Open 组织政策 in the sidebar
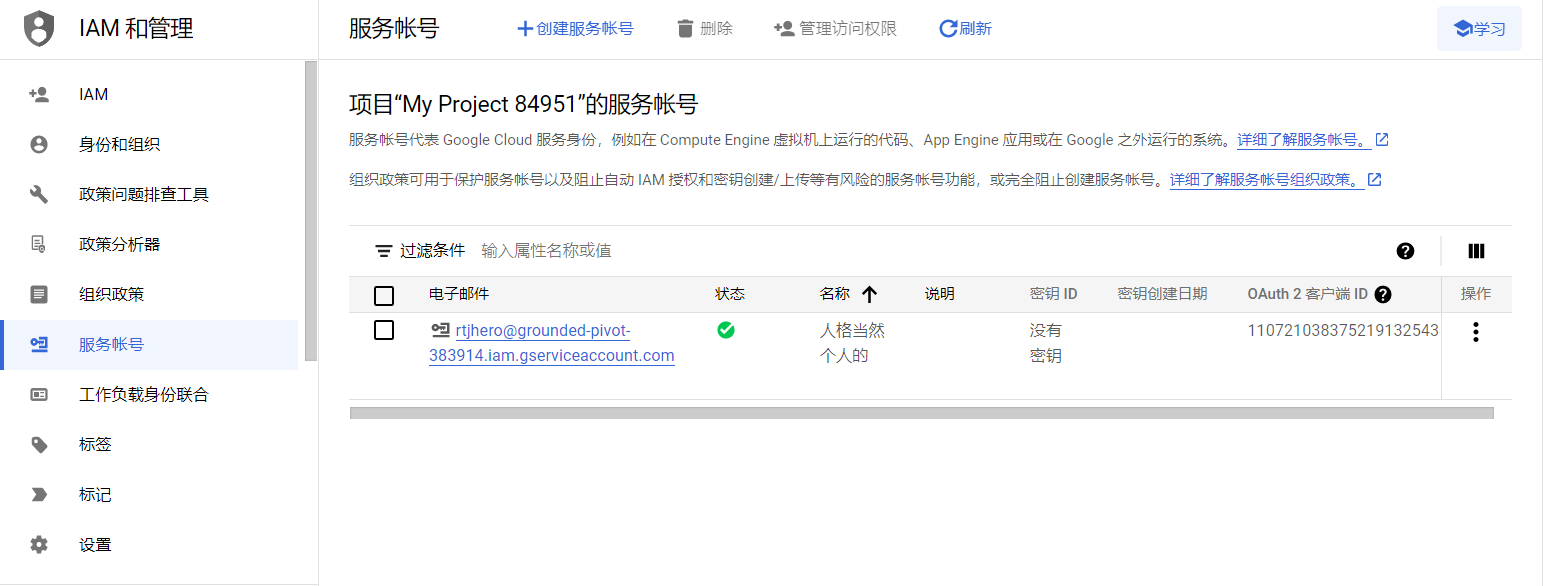 pos(150,295)
